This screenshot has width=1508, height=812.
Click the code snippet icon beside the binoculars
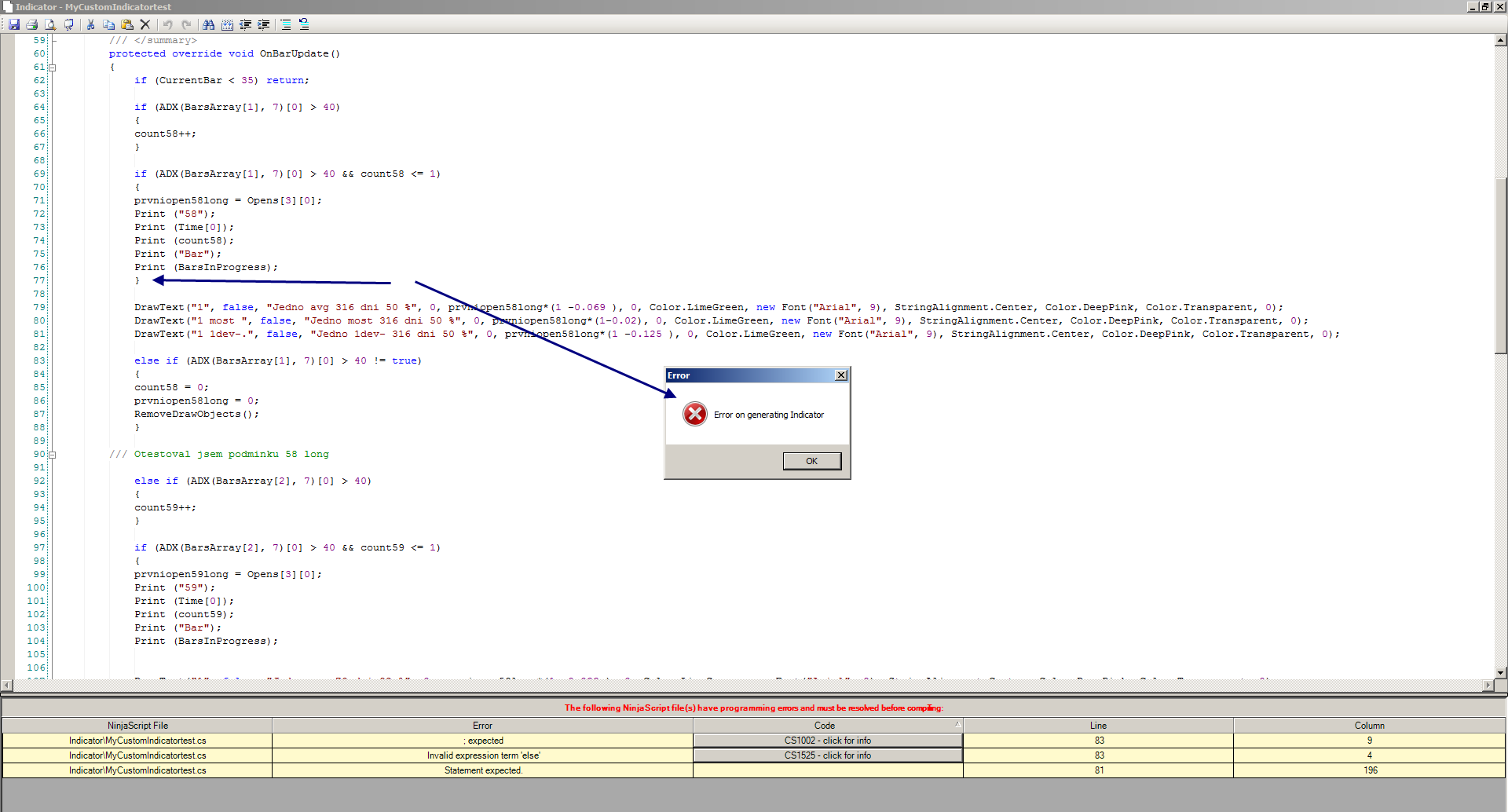tap(227, 24)
